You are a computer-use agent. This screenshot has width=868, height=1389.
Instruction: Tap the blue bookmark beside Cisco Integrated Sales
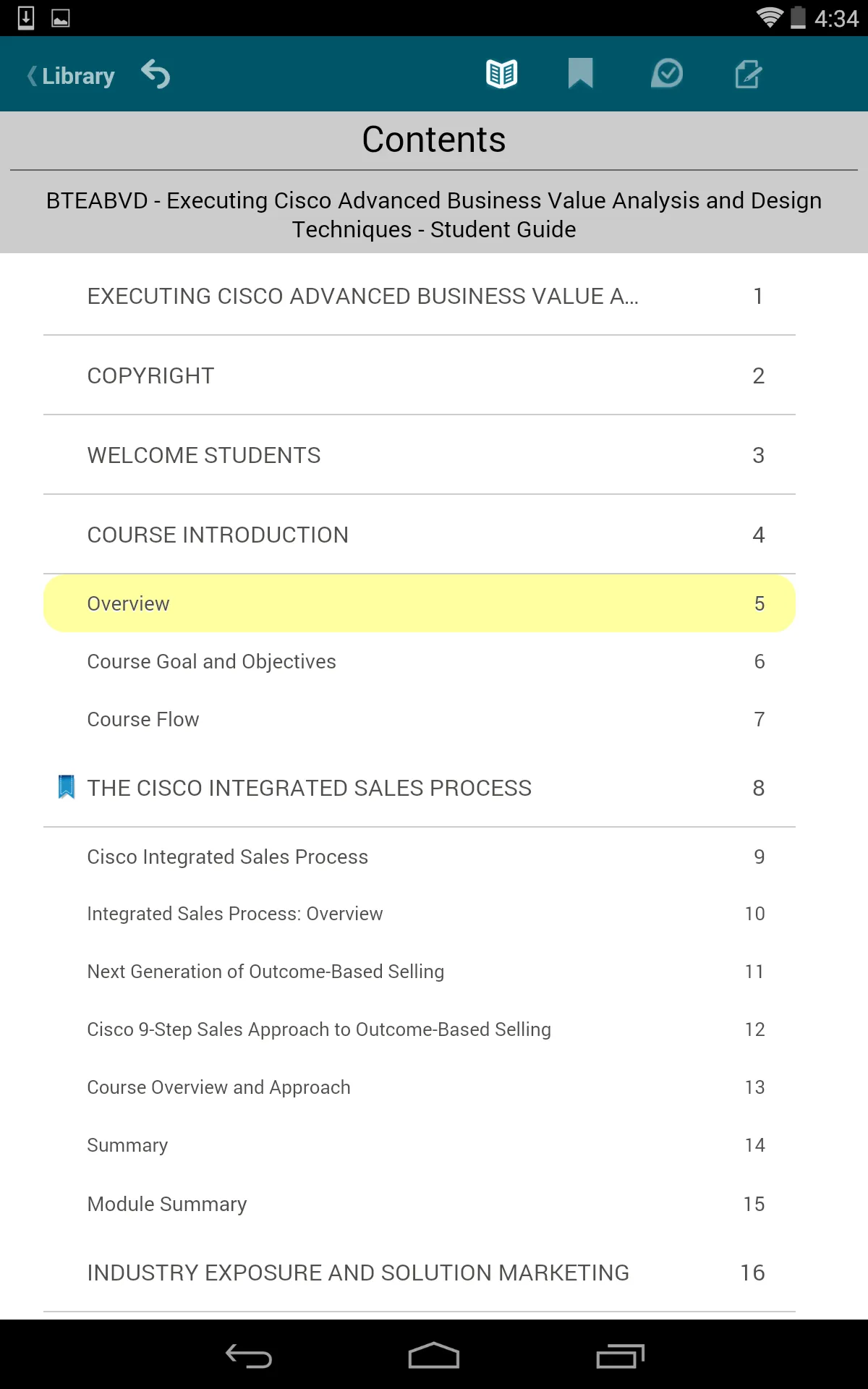pos(66,787)
